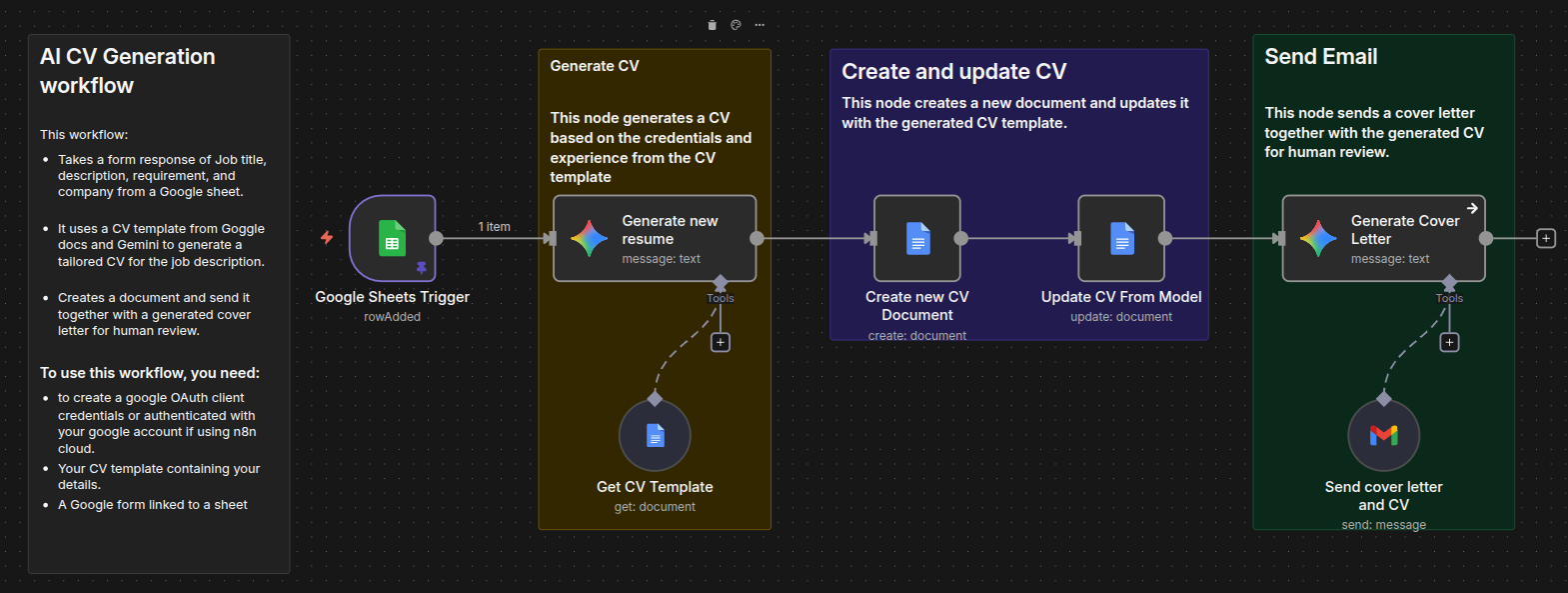Open the sticky note three-dot options menu

(x=760, y=25)
